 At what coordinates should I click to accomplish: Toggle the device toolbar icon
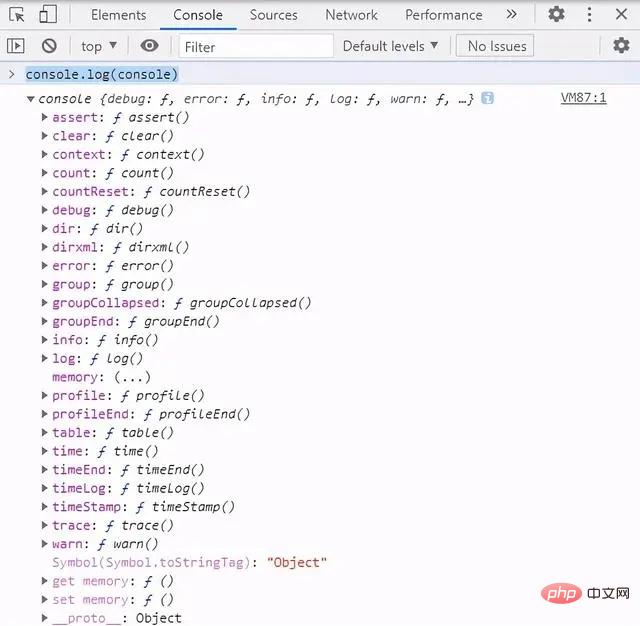click(x=48, y=15)
